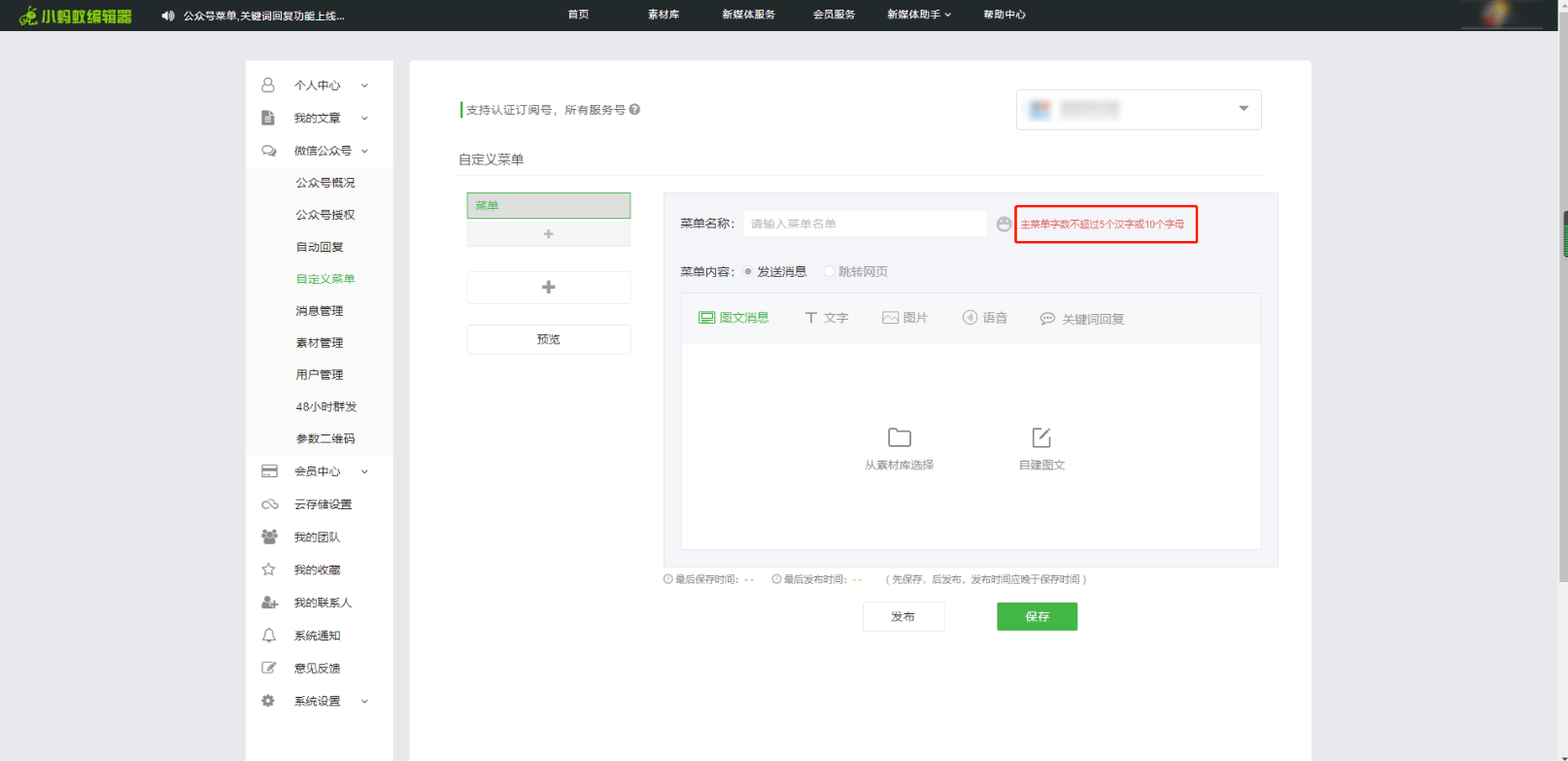
Task: Click the speaker announcement icon in header
Action: pyautogui.click(x=168, y=16)
